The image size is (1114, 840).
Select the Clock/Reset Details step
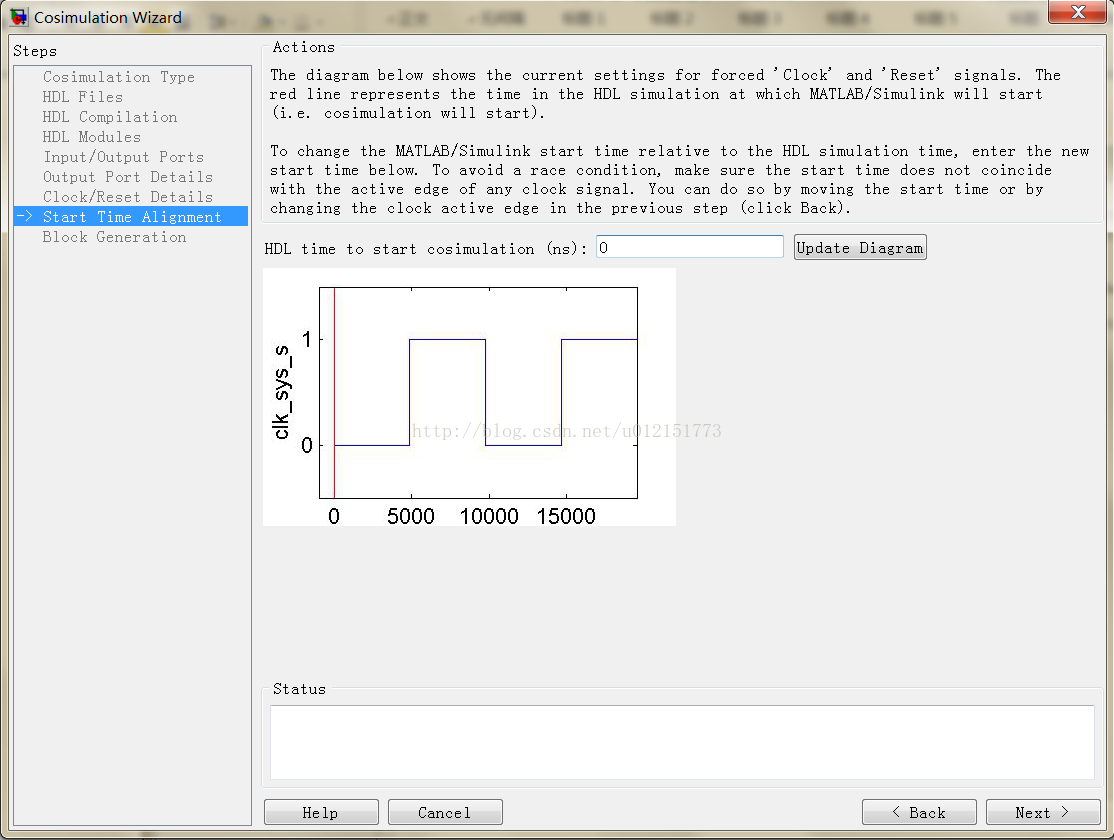point(128,196)
